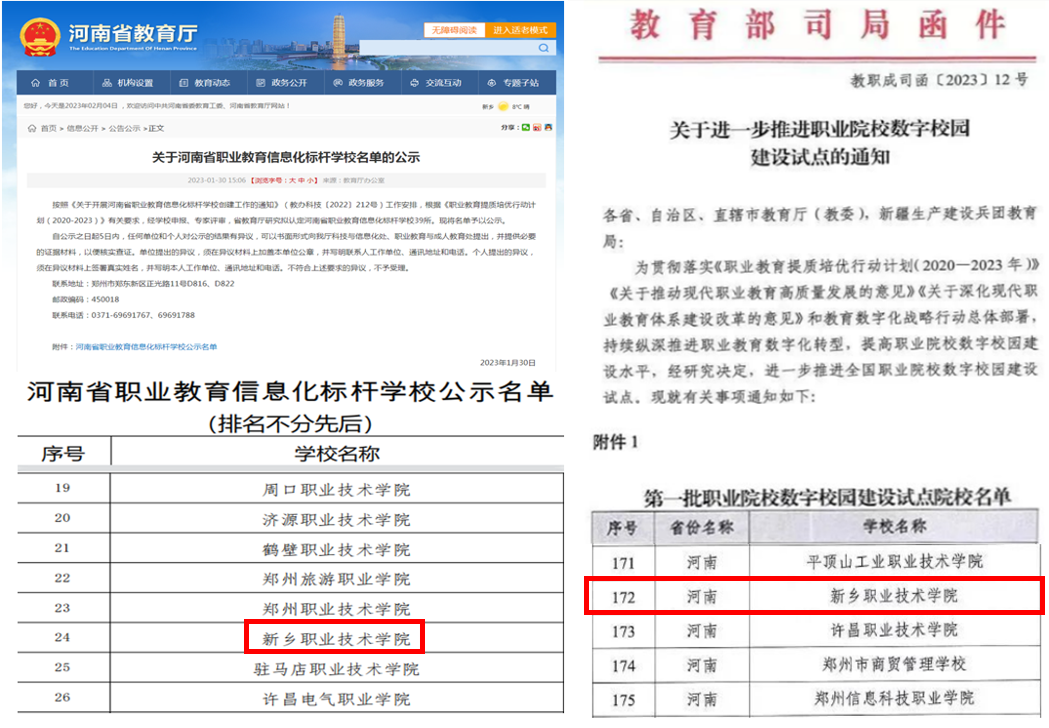This screenshot has width=1049, height=728.
Task: Click the 邮政编码:450018 line
Action: (x=86, y=300)
